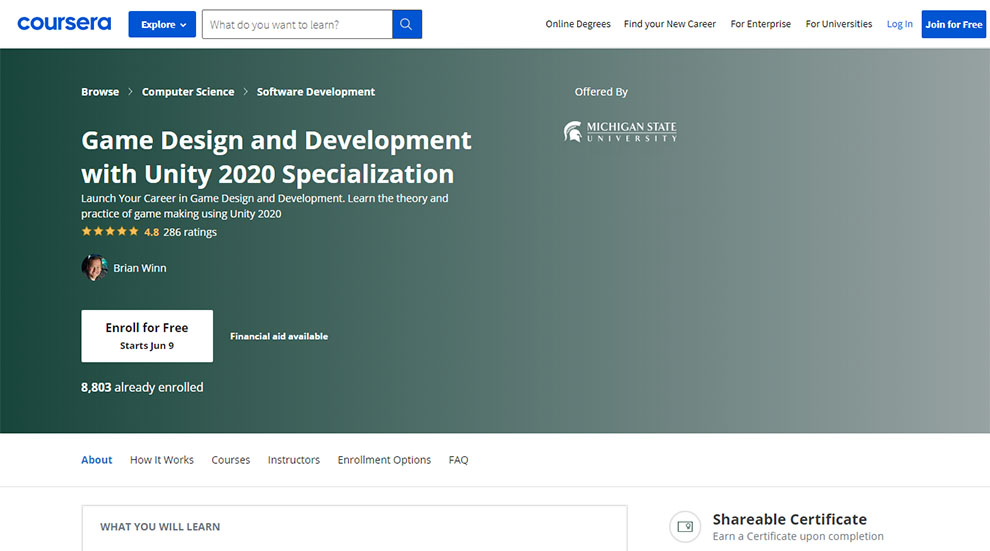The image size is (990, 551).
Task: Click 'Financial aid available' link
Action: pos(279,336)
